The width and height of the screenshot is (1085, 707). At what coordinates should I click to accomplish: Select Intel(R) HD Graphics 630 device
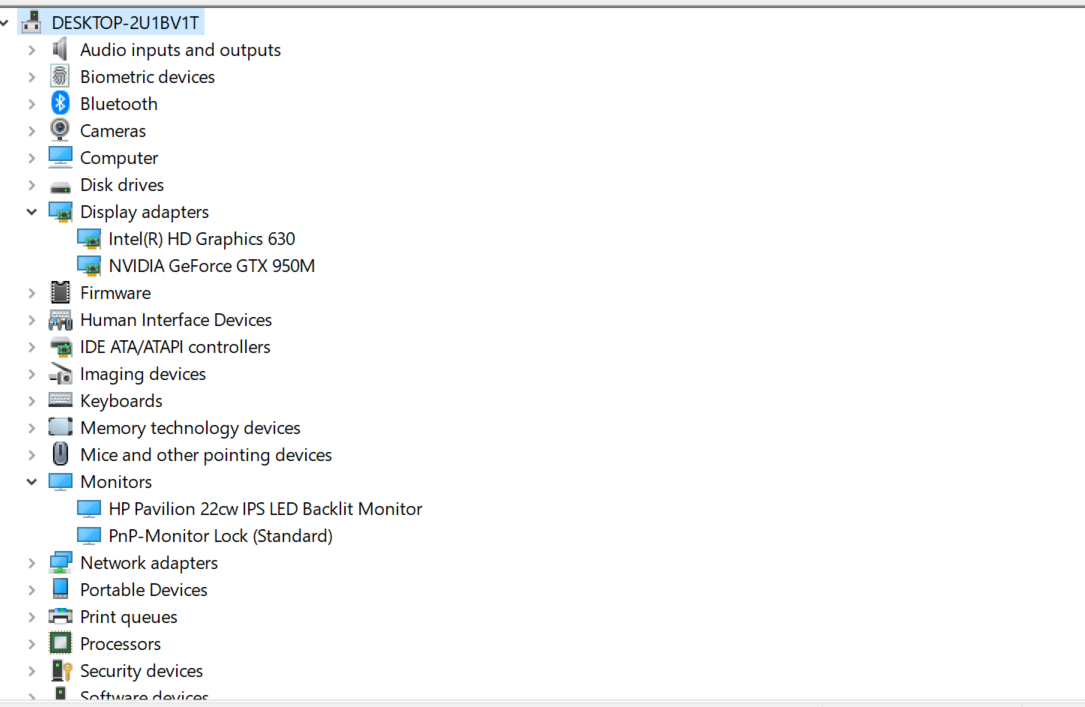(201, 239)
